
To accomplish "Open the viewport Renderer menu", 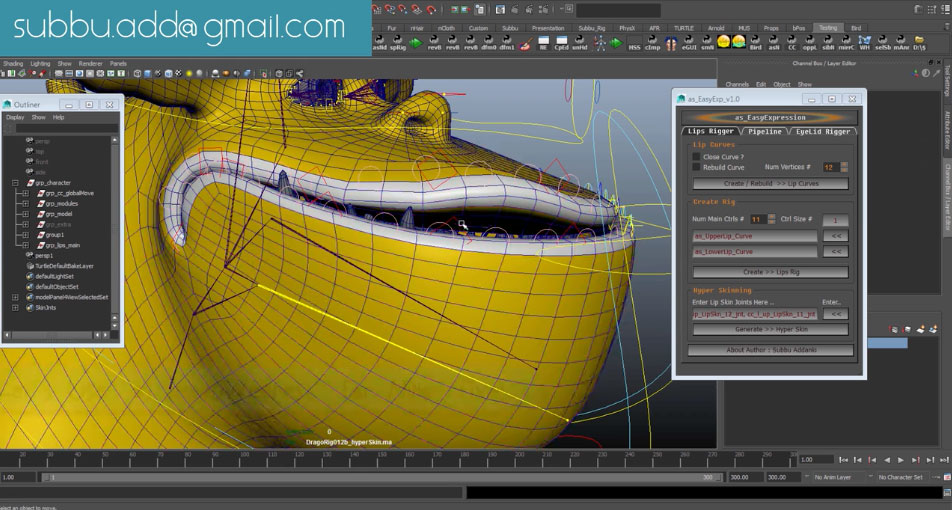I will [90, 63].
